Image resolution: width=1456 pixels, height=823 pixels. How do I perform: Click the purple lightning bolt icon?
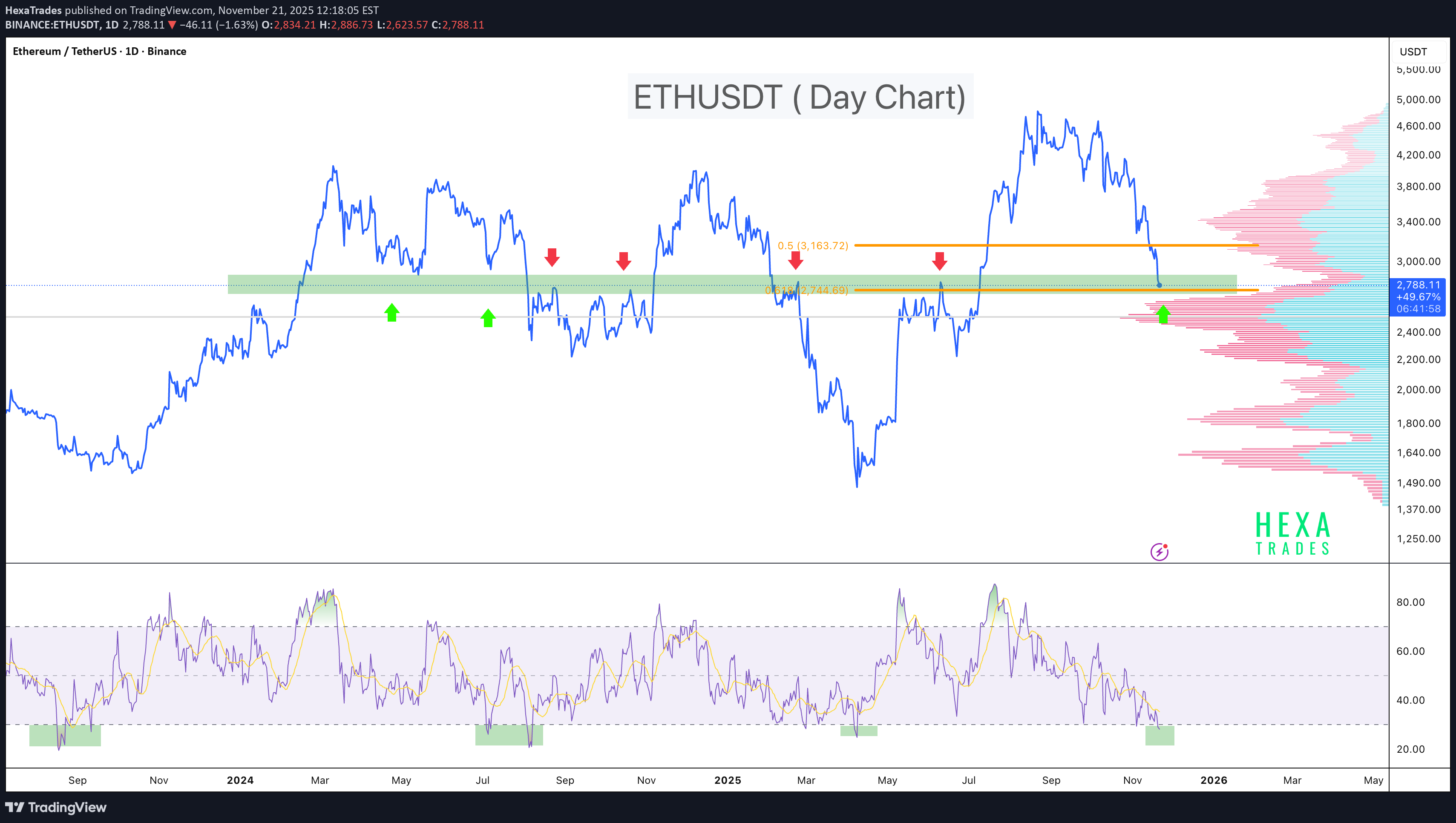point(1159,552)
